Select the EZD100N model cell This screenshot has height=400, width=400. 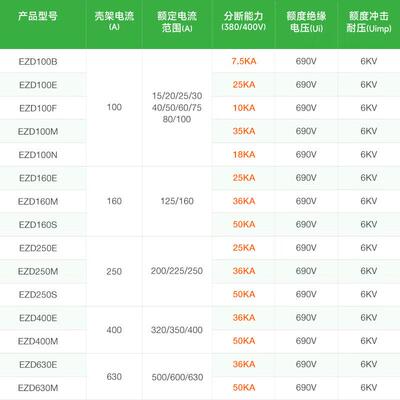click(x=38, y=155)
